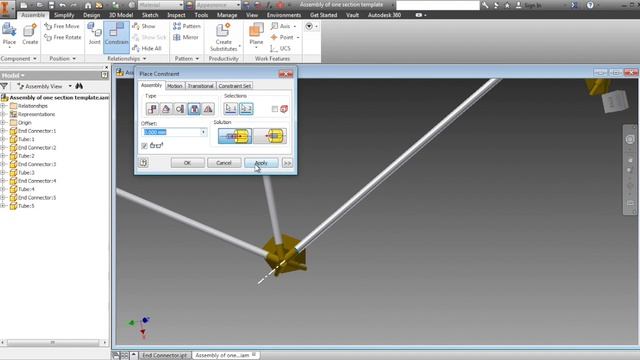Toggle Pick part first checkbox
The width and height of the screenshot is (640, 360).
(x=275, y=109)
